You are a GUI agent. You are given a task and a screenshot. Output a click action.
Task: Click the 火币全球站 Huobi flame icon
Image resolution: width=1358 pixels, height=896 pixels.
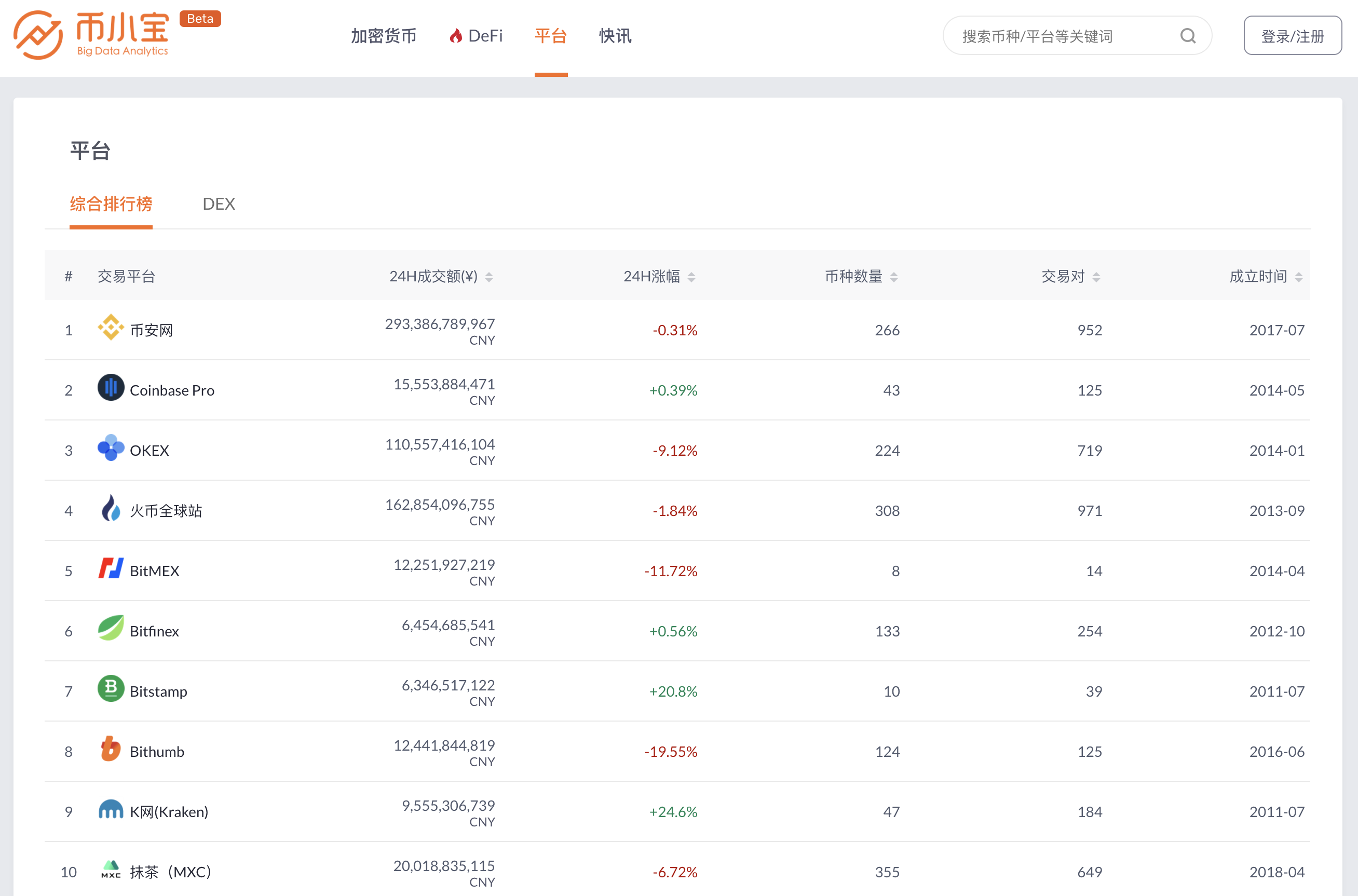[110, 510]
